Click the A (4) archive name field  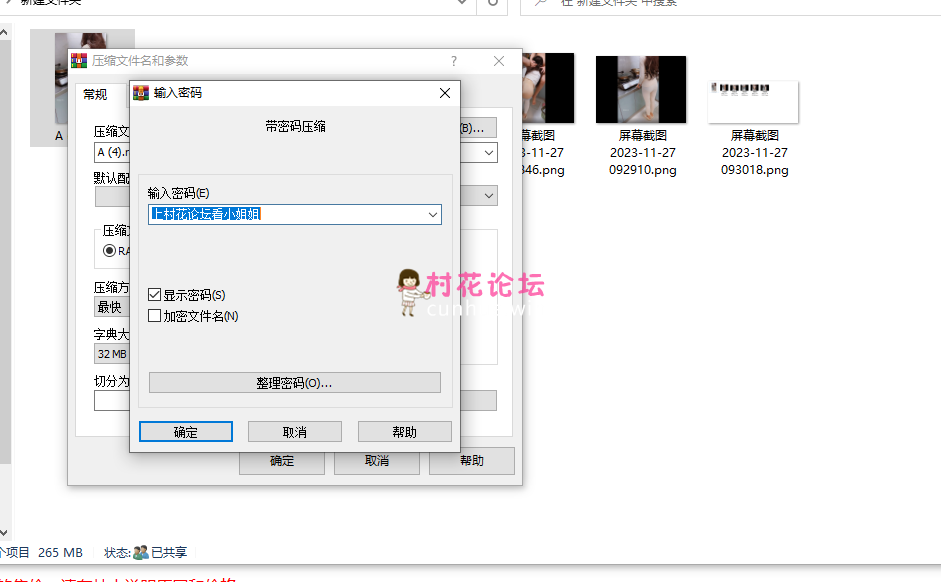point(112,152)
